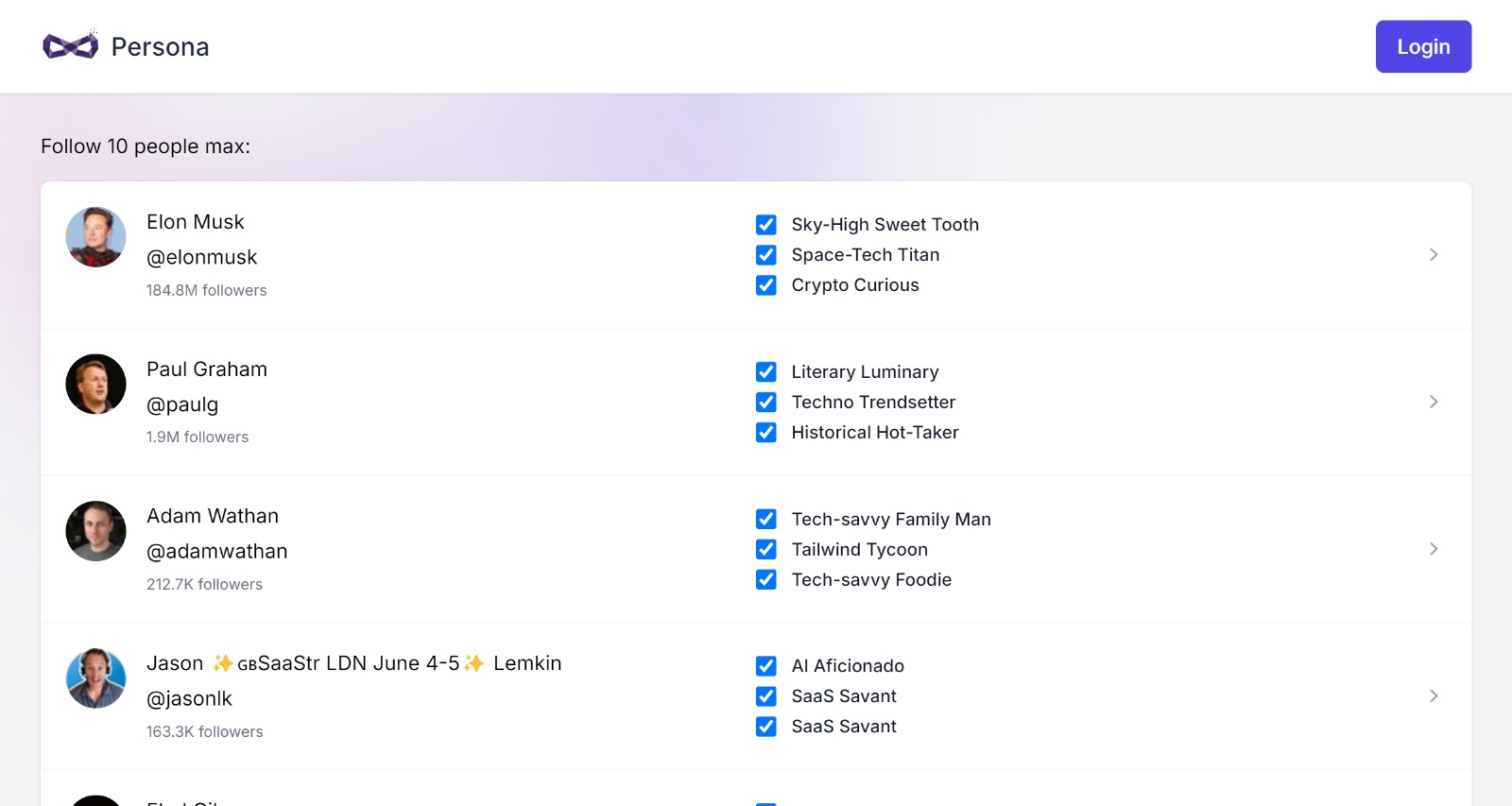This screenshot has width=1512, height=806.
Task: Click Adam Wathan's avatar photo
Action: (x=95, y=531)
